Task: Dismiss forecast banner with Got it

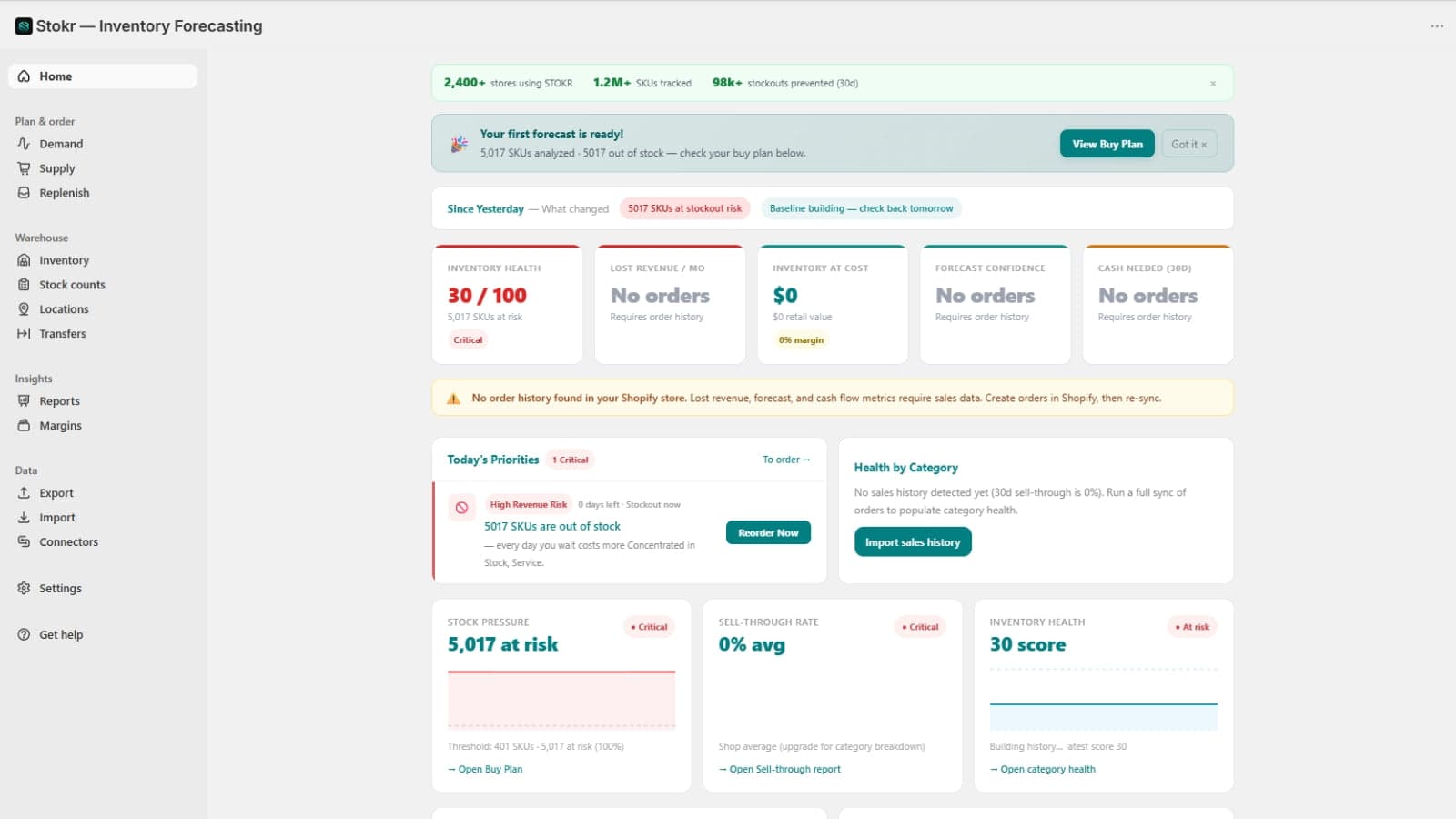Action: [1189, 144]
